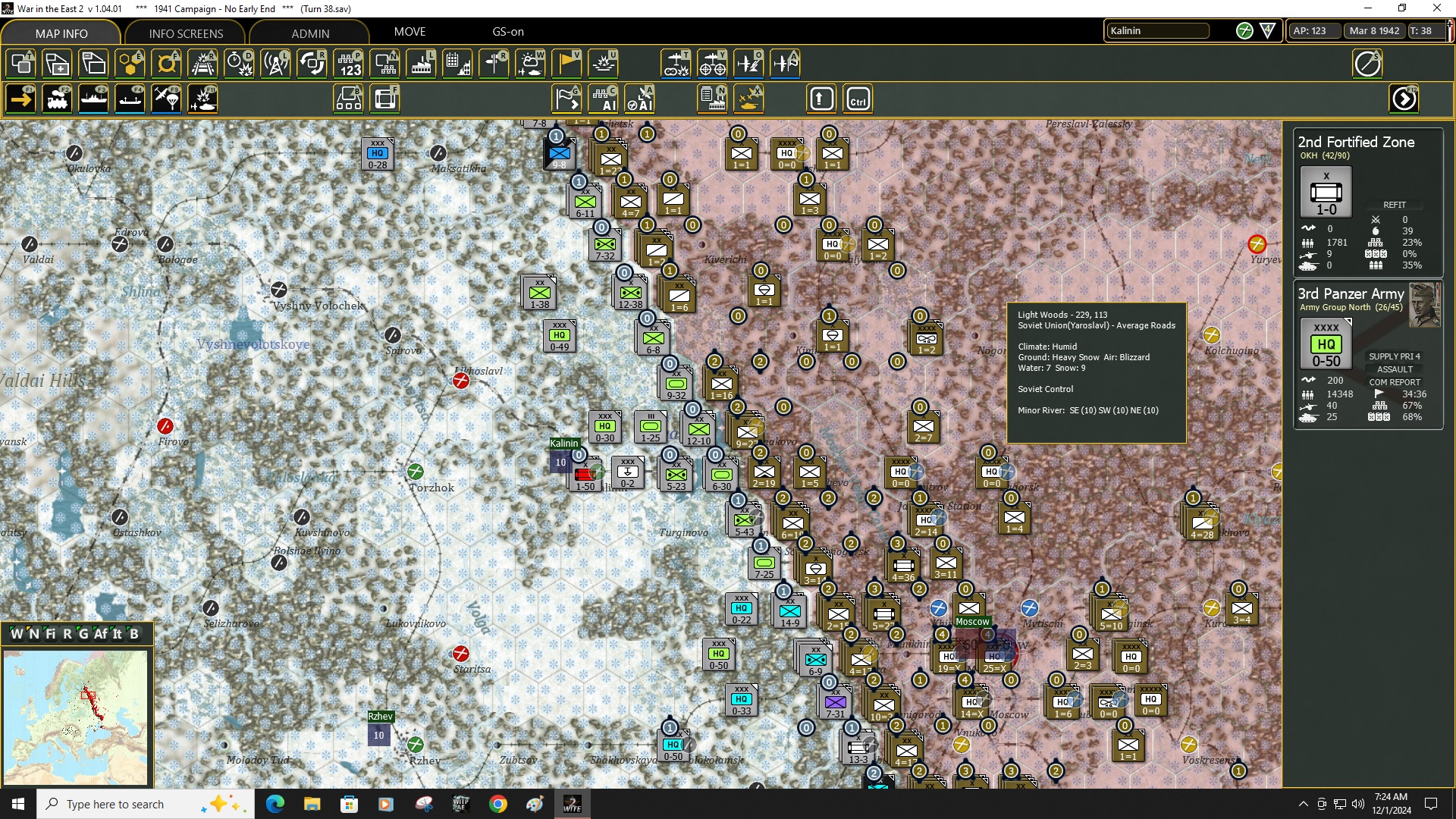Open AI ground assist C button
Screen dimensions: 1456x819
(604, 99)
